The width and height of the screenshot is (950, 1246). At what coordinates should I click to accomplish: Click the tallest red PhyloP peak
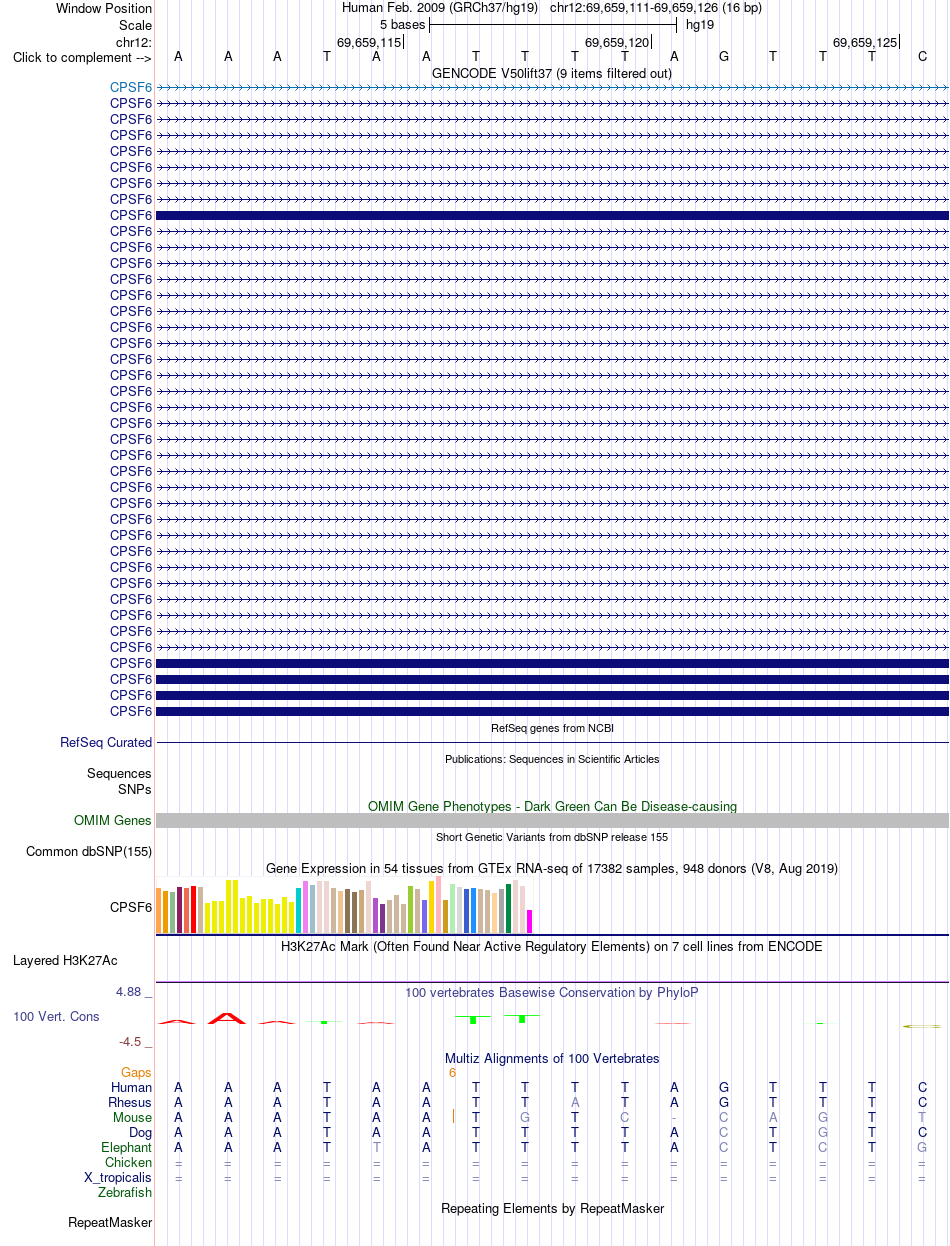tap(227, 1017)
